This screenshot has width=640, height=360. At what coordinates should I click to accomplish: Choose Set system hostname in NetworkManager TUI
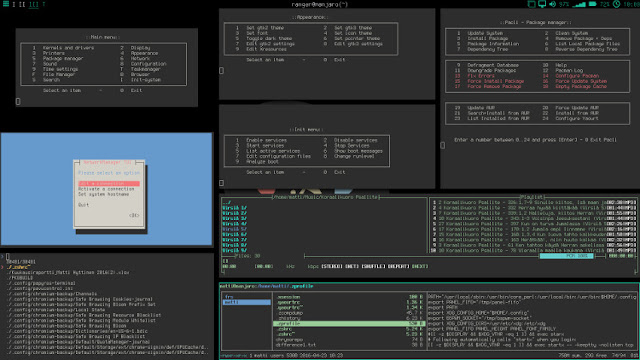(x=104, y=194)
